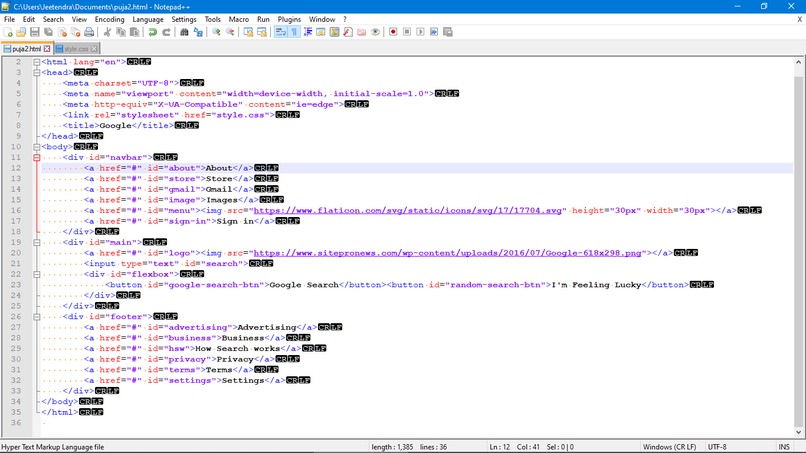Click the Save recorded macro icon
This screenshot has height=453, width=806.
pyautogui.click(x=448, y=32)
